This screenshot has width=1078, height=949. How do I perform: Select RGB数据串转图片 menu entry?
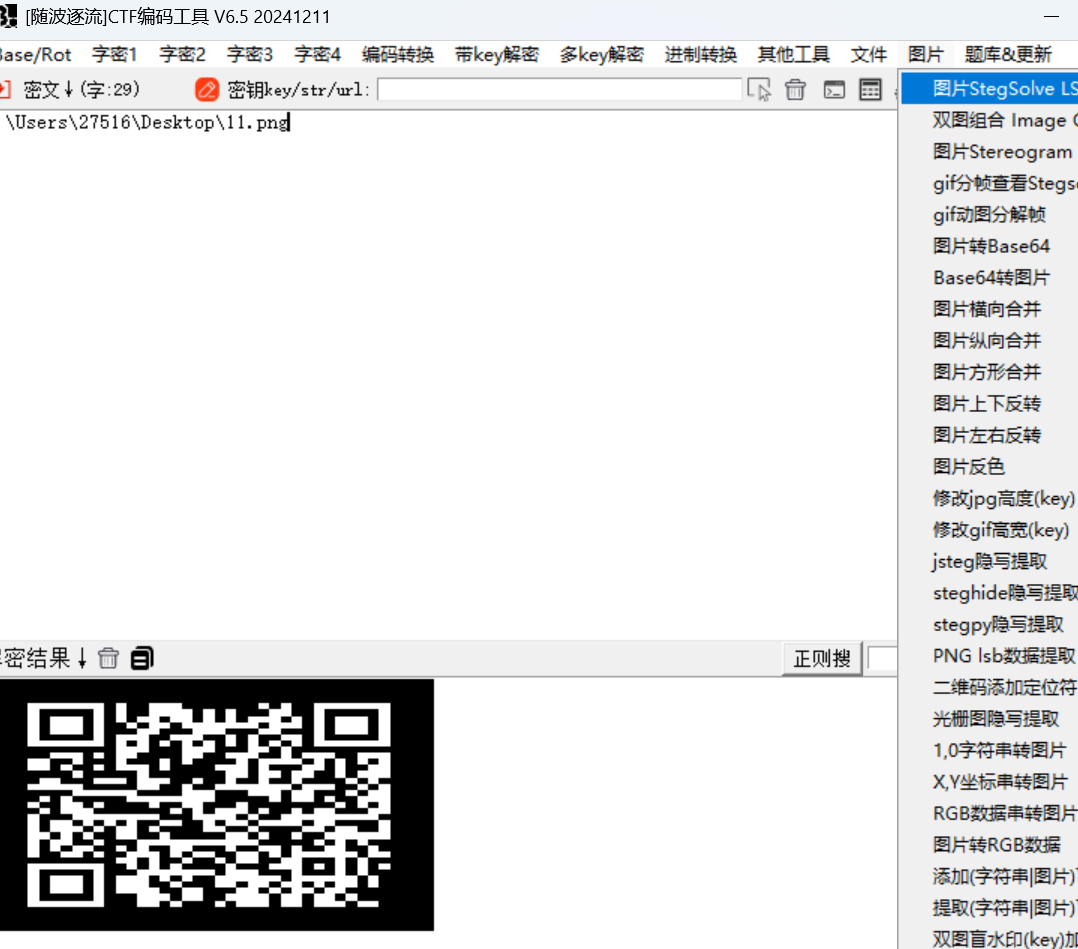point(989,814)
